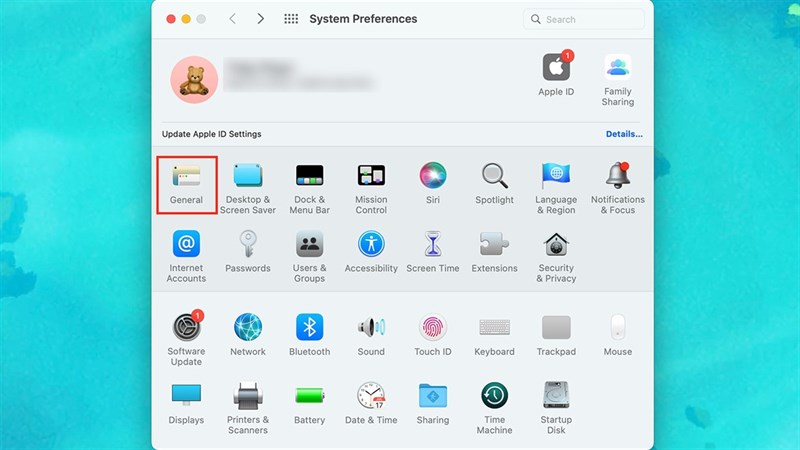Image resolution: width=800 pixels, height=450 pixels.
Task: Open Accessibility preferences
Action: coord(371,252)
